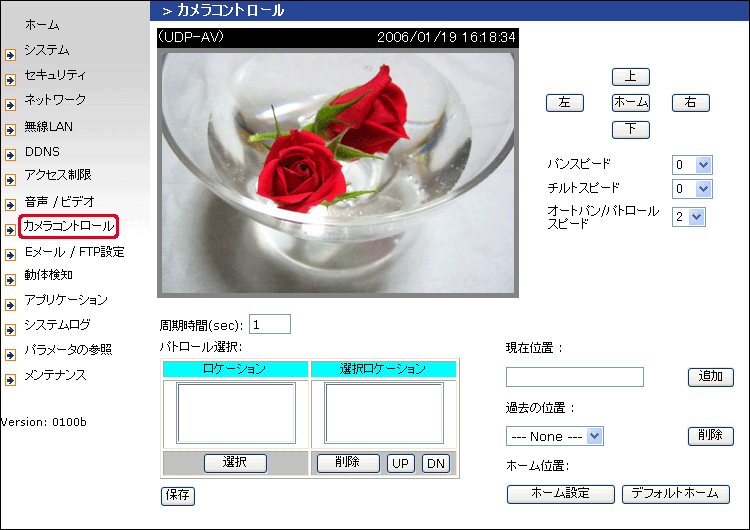
Task: Open 動体検知 settings
Action: pyautogui.click(x=48, y=275)
